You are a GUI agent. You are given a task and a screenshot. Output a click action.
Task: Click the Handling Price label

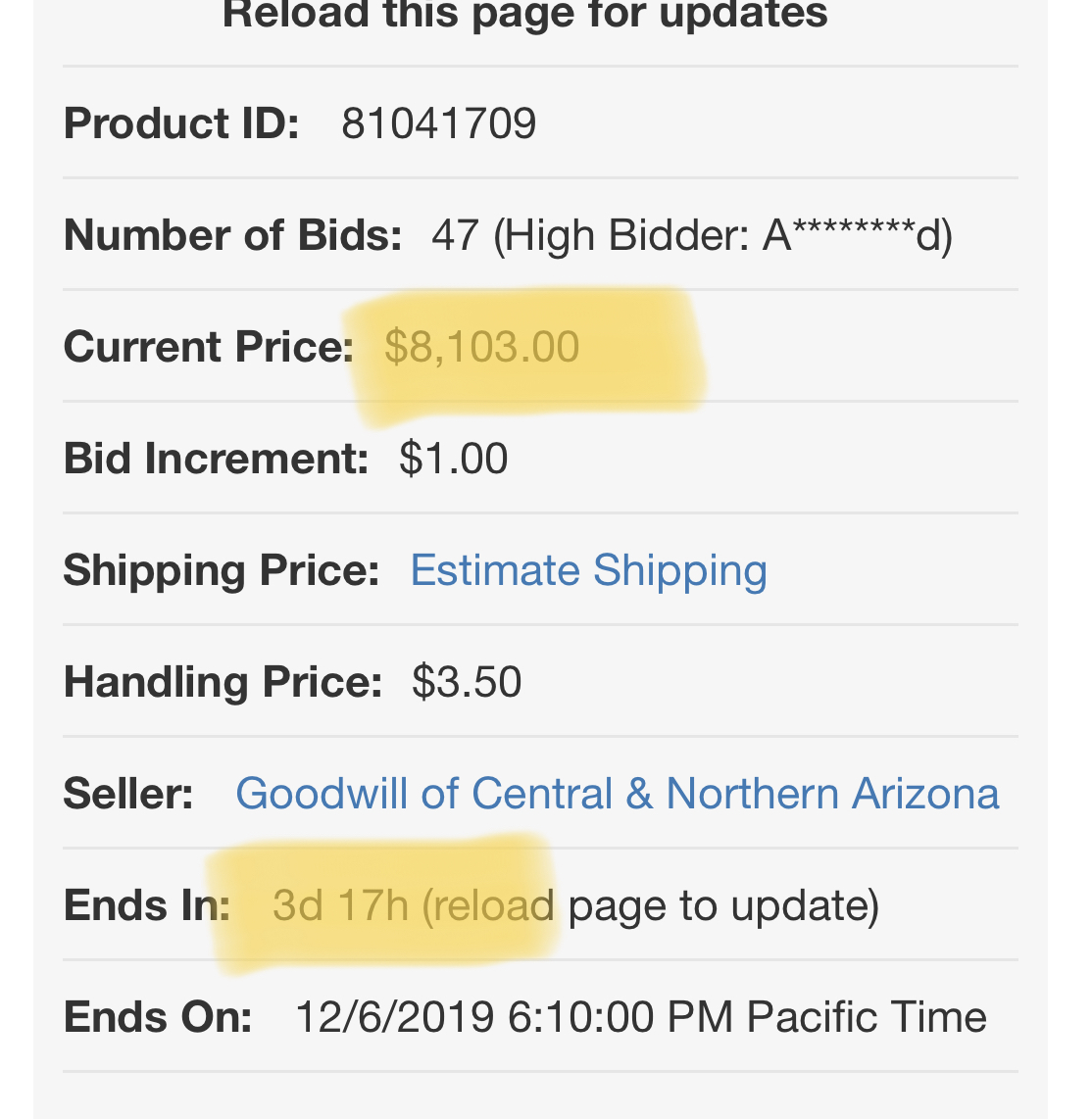223,682
